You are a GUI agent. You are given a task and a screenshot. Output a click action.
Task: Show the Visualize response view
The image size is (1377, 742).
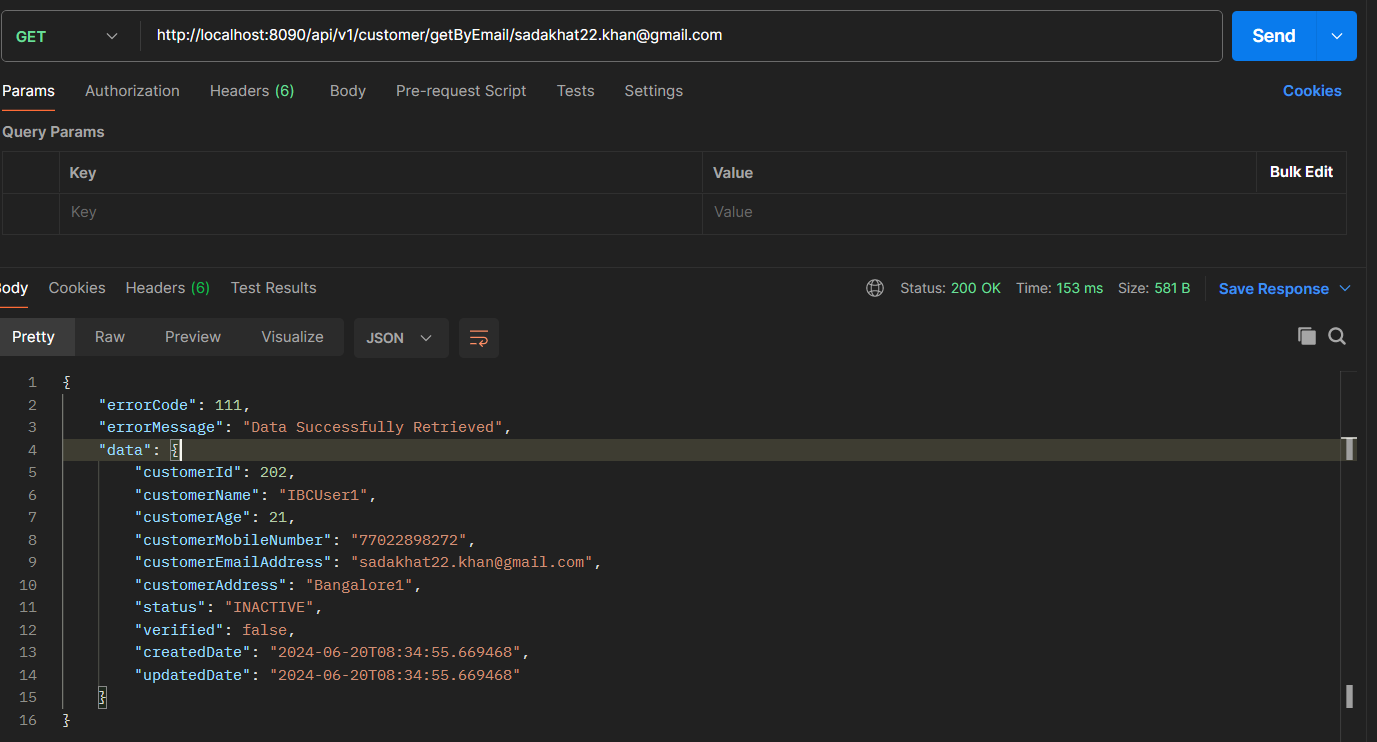pyautogui.click(x=292, y=337)
